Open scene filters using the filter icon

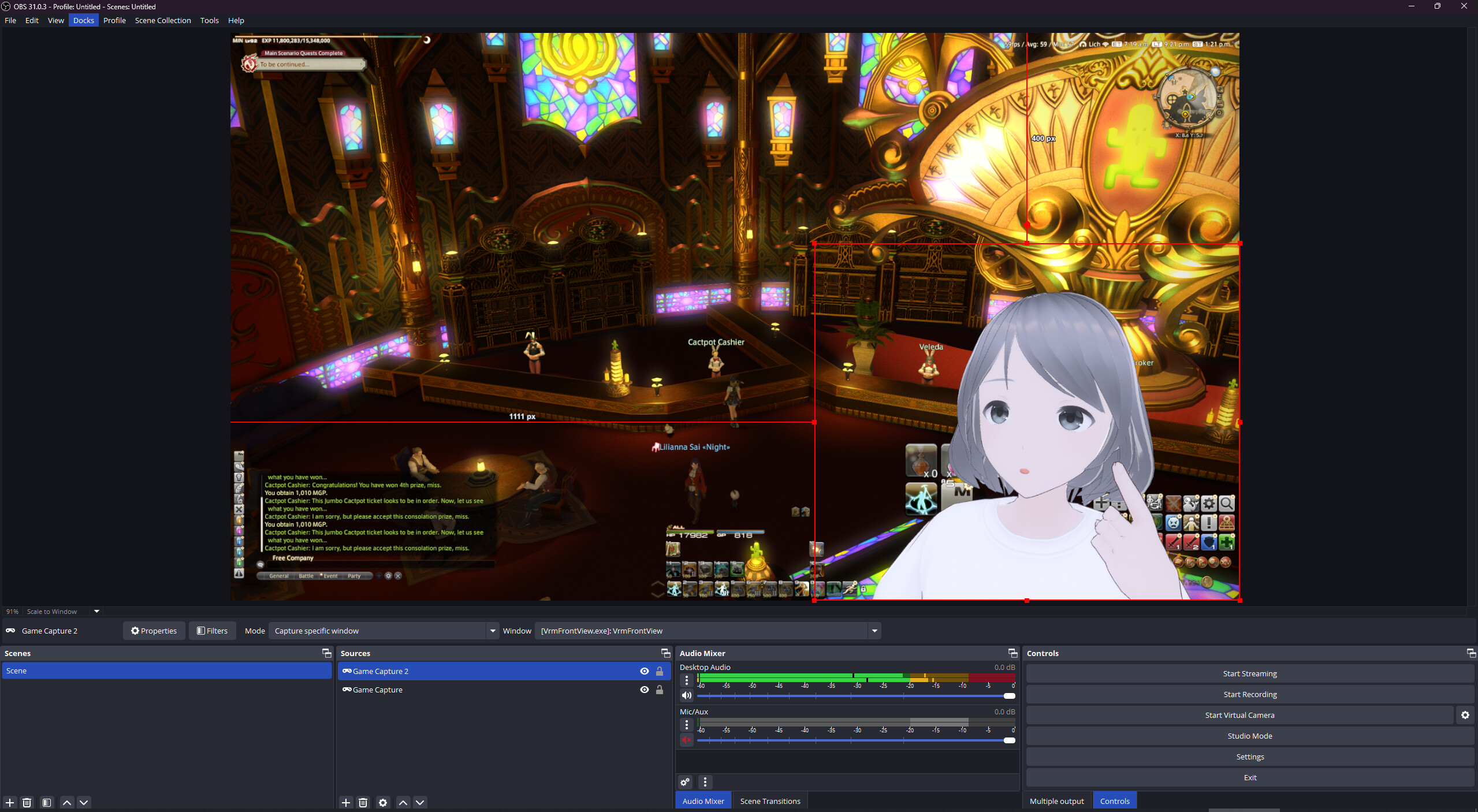point(46,802)
